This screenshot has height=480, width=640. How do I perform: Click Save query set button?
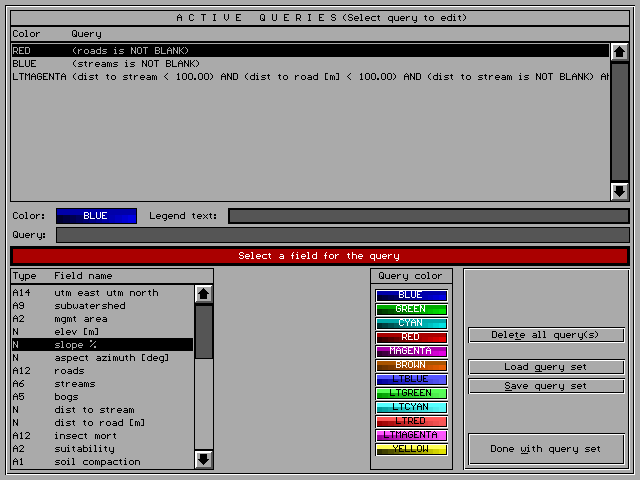[546, 386]
